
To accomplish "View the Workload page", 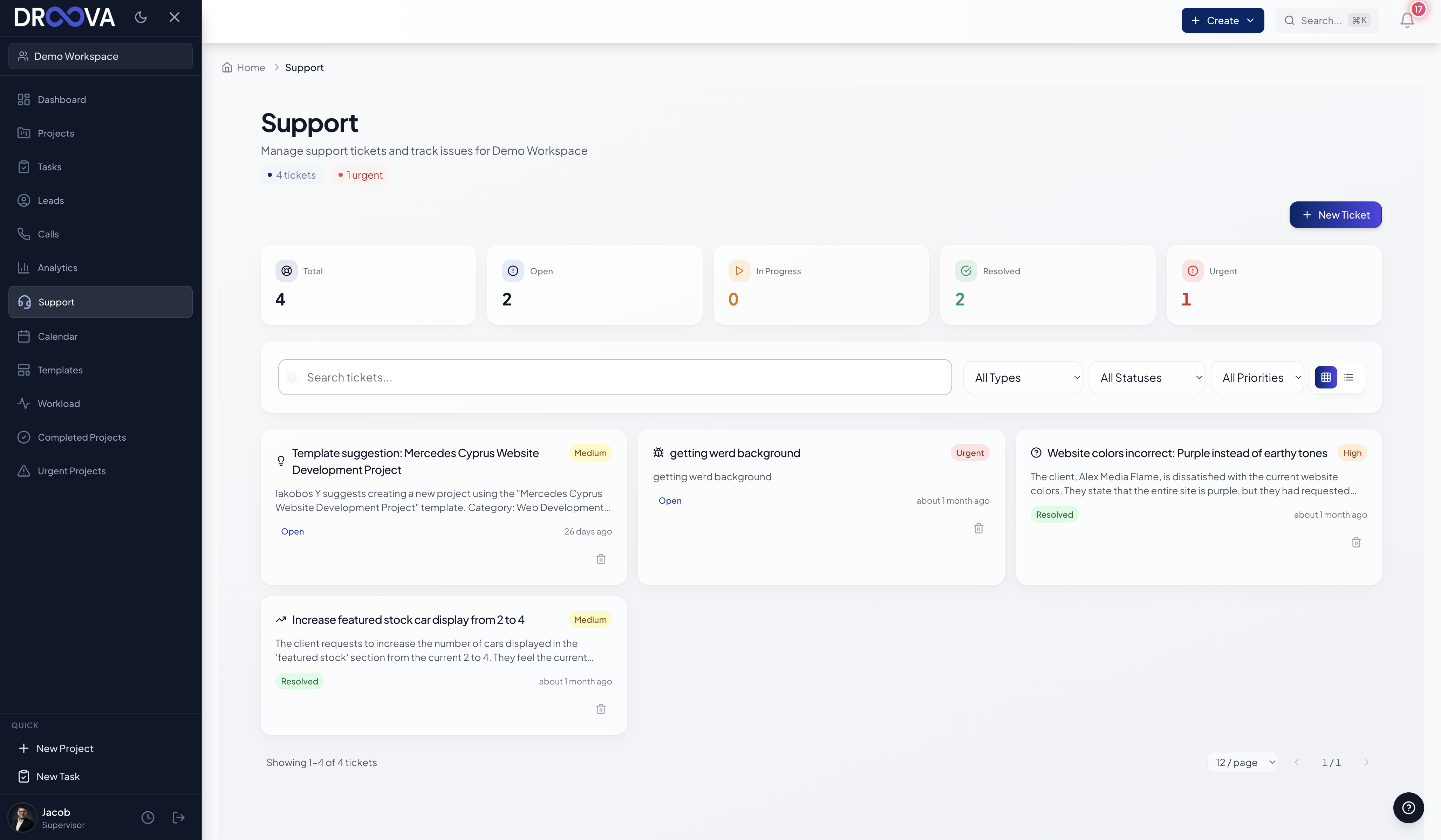I will [101, 404].
